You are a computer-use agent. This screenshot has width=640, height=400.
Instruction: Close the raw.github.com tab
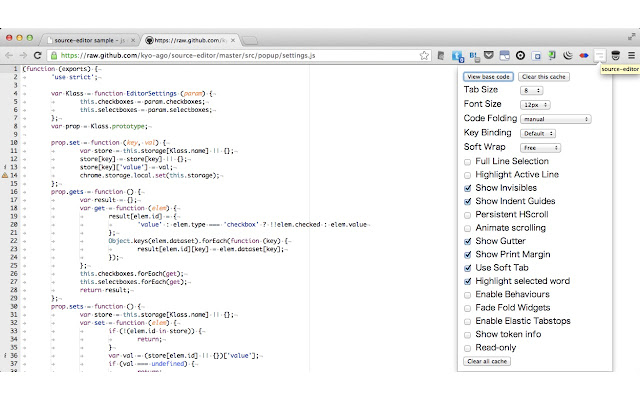click(x=233, y=40)
